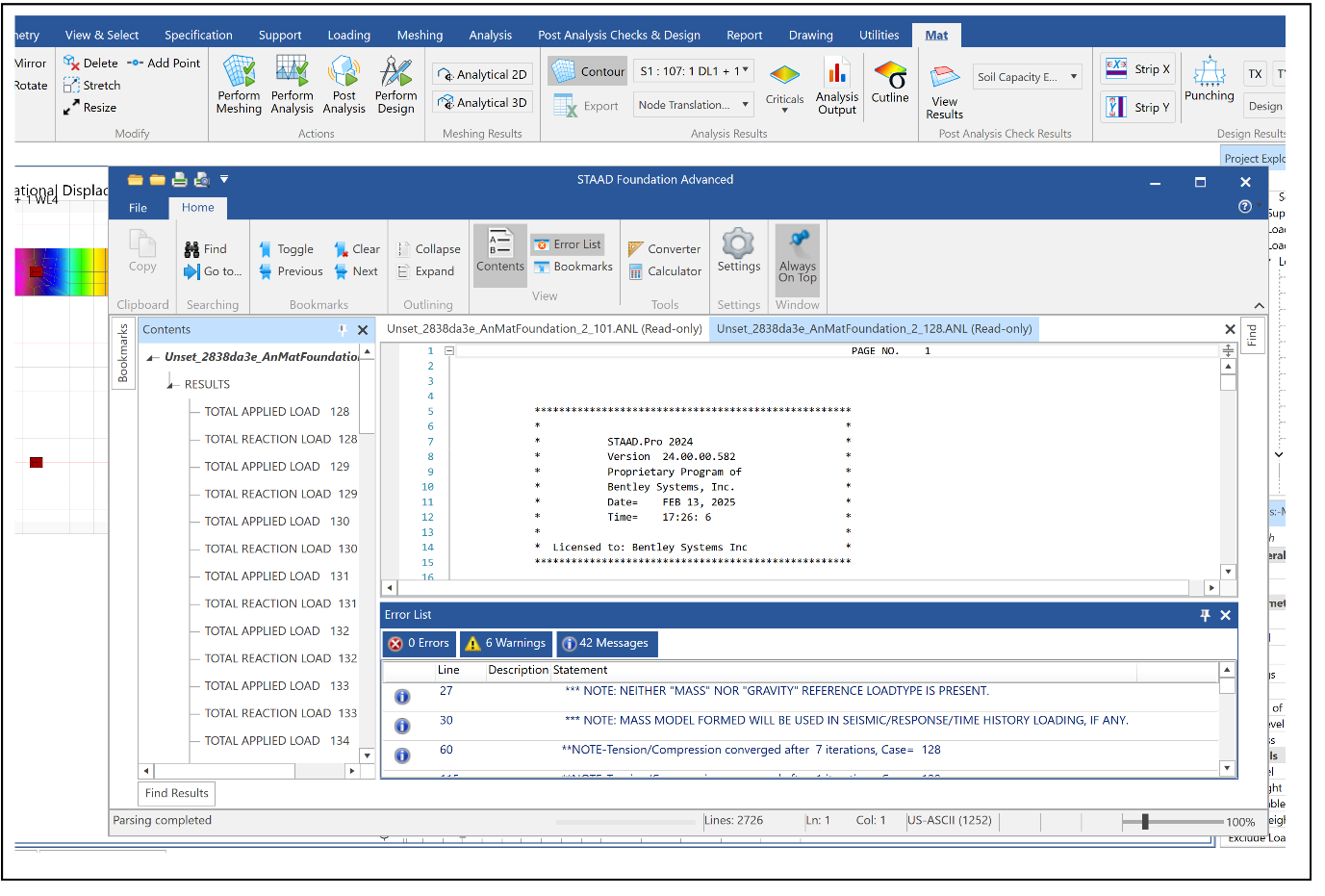The width and height of the screenshot is (1325, 896).
Task: Select TOTAL APPLIED LOAD 130 entry
Action: click(277, 522)
